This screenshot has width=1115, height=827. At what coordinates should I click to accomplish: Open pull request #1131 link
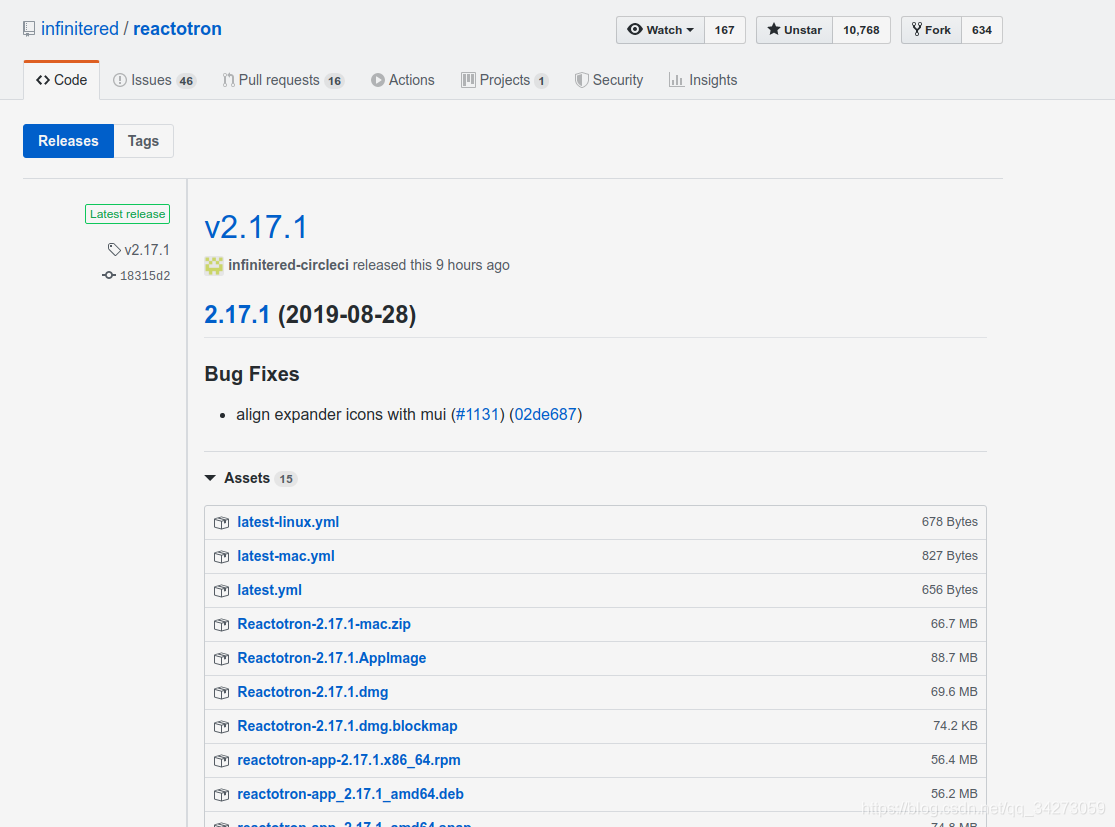point(479,415)
